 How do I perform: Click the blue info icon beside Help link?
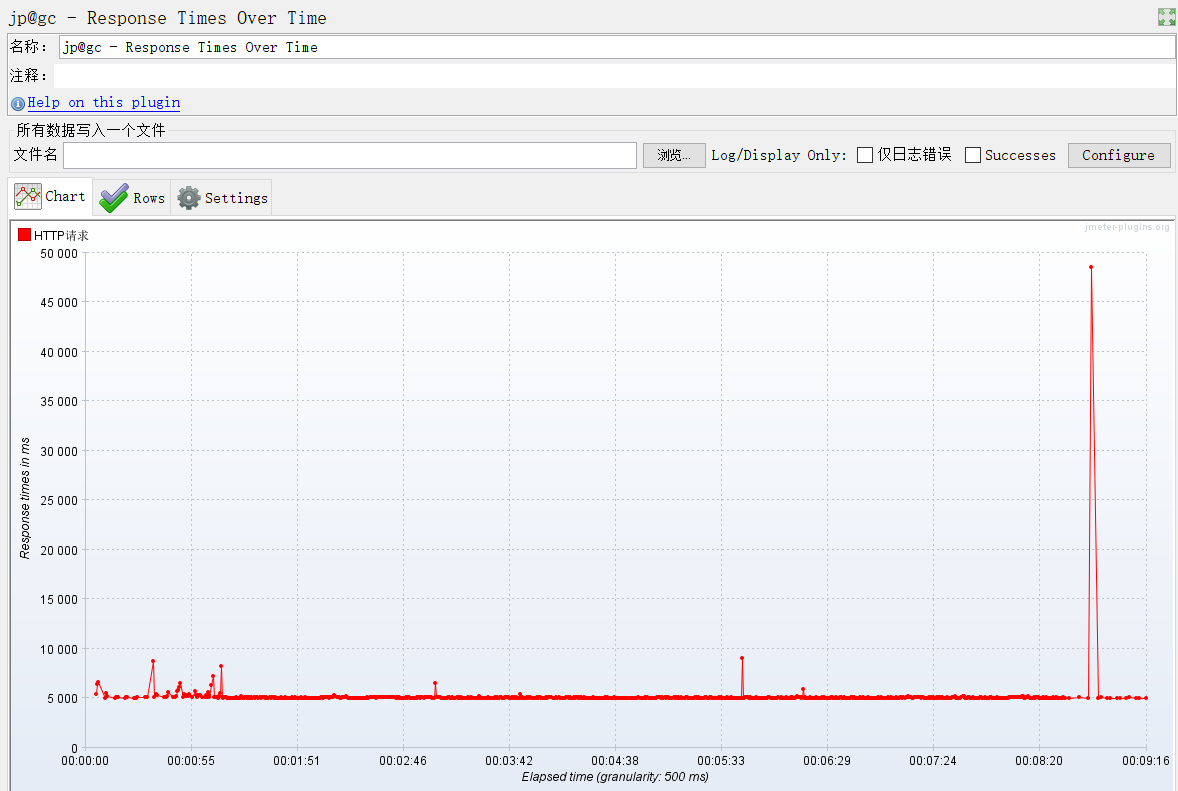coord(18,104)
